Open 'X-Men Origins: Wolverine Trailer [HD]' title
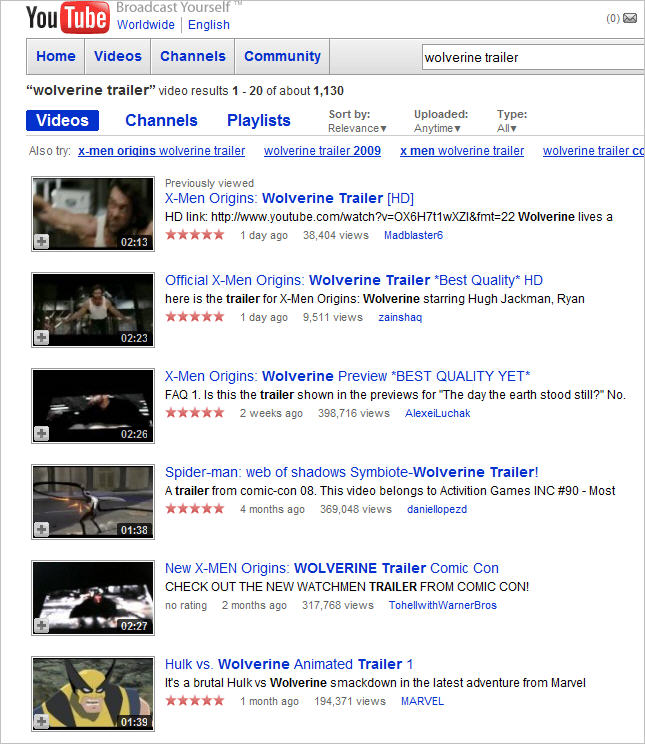Image resolution: width=645 pixels, height=744 pixels. 290,198
